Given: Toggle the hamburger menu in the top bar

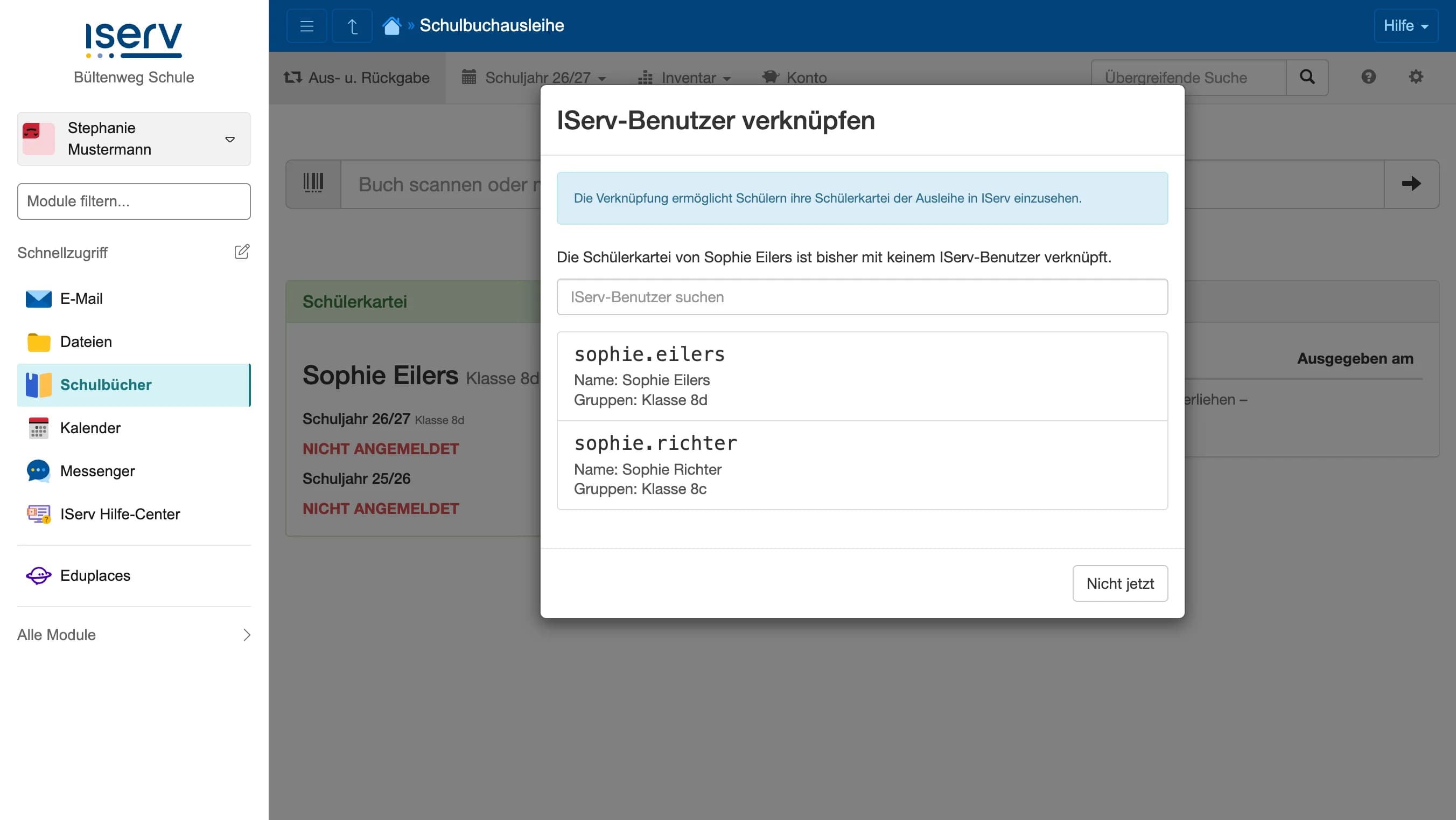Looking at the screenshot, I should coord(306,26).
